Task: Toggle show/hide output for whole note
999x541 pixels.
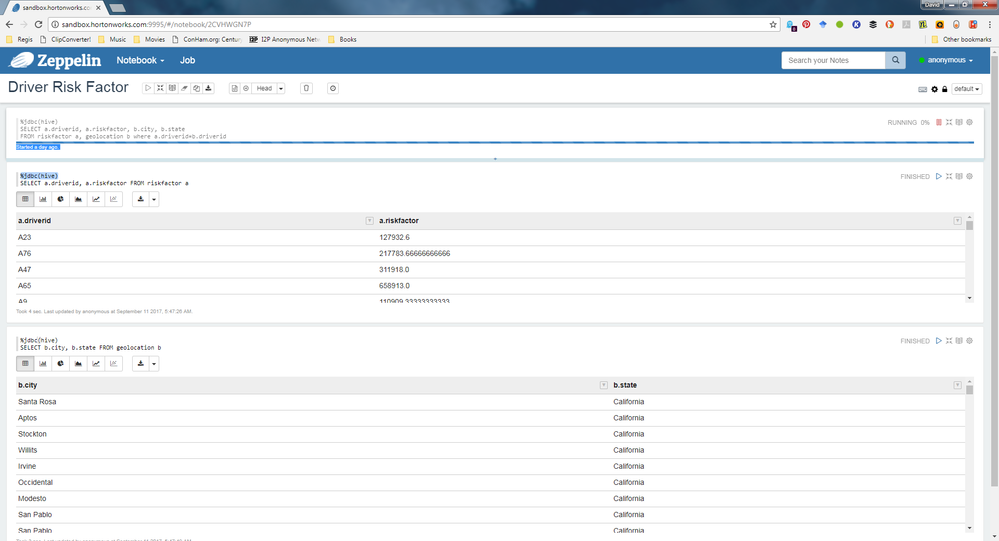Action: pyautogui.click(x=172, y=89)
